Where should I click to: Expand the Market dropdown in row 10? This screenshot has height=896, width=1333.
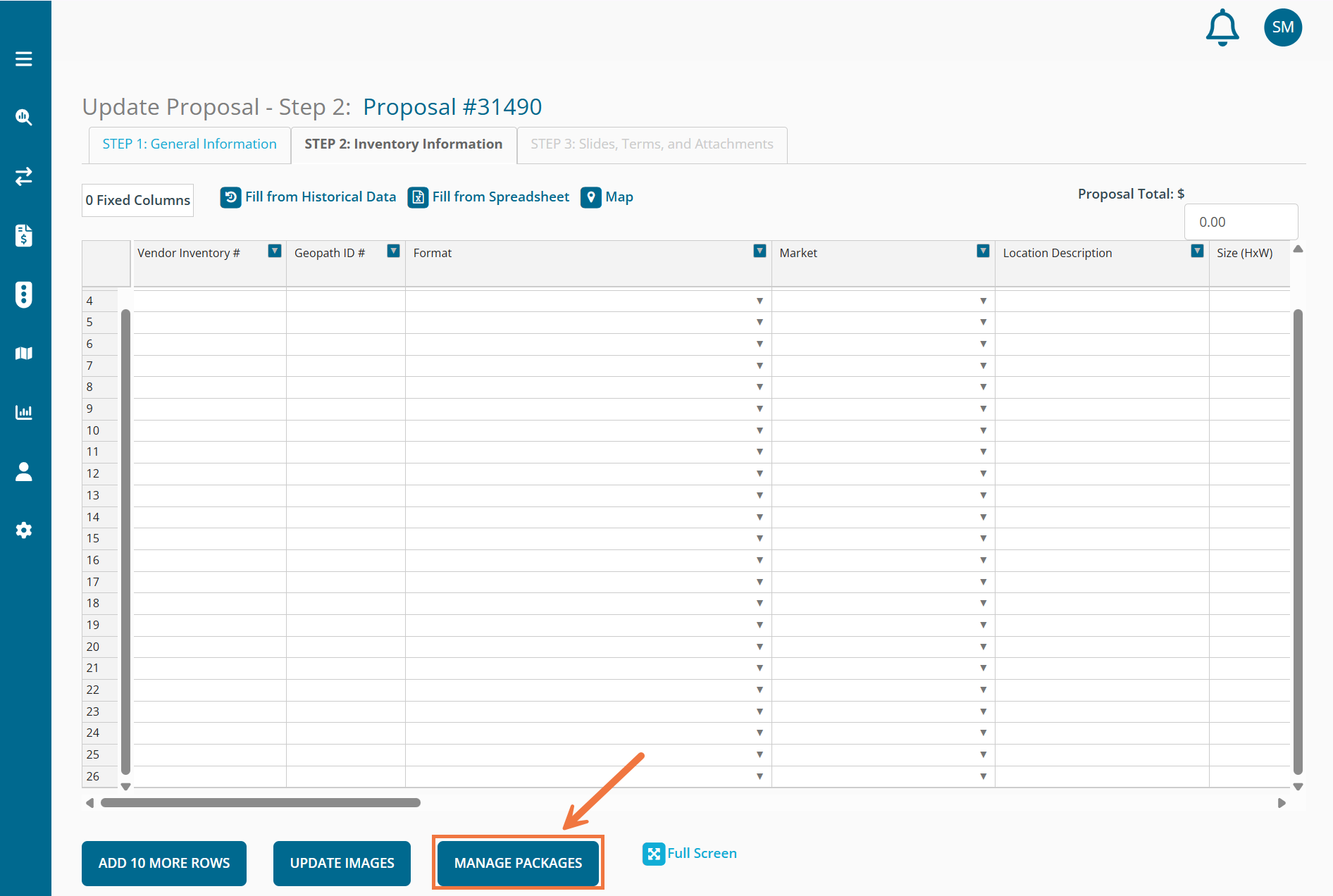coord(983,430)
